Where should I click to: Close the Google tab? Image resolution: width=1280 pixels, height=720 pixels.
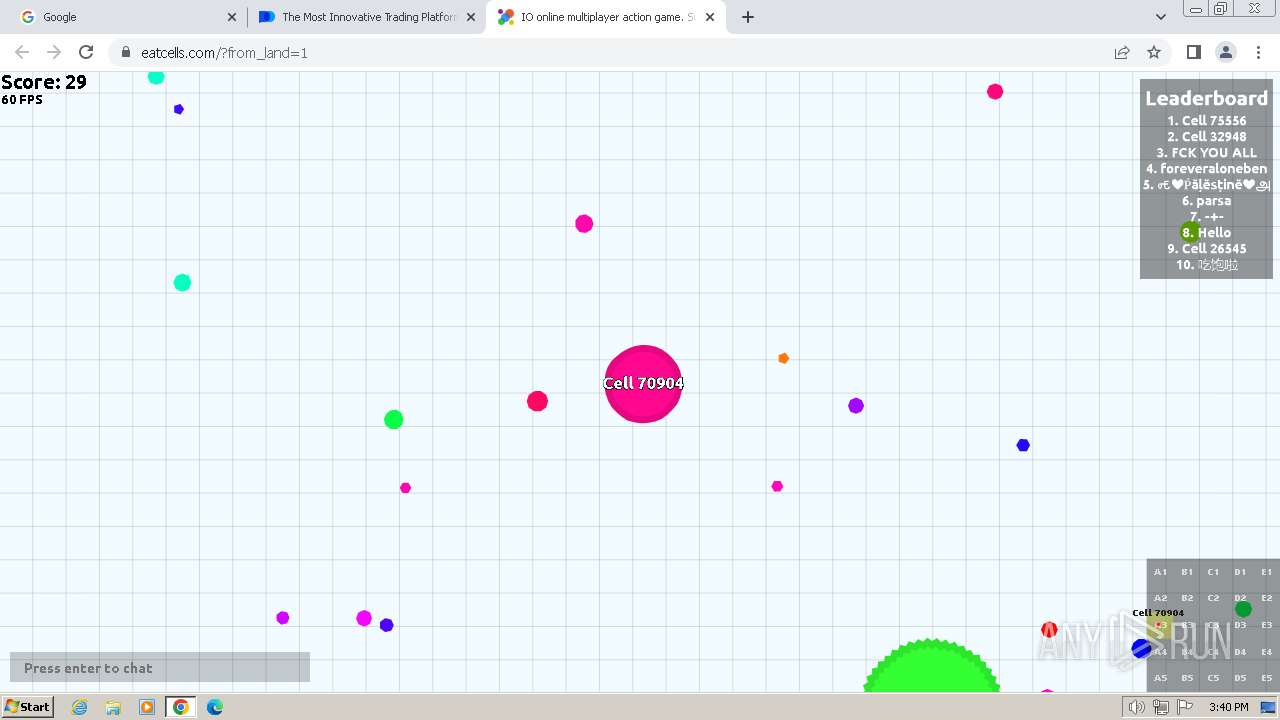pyautogui.click(x=232, y=17)
